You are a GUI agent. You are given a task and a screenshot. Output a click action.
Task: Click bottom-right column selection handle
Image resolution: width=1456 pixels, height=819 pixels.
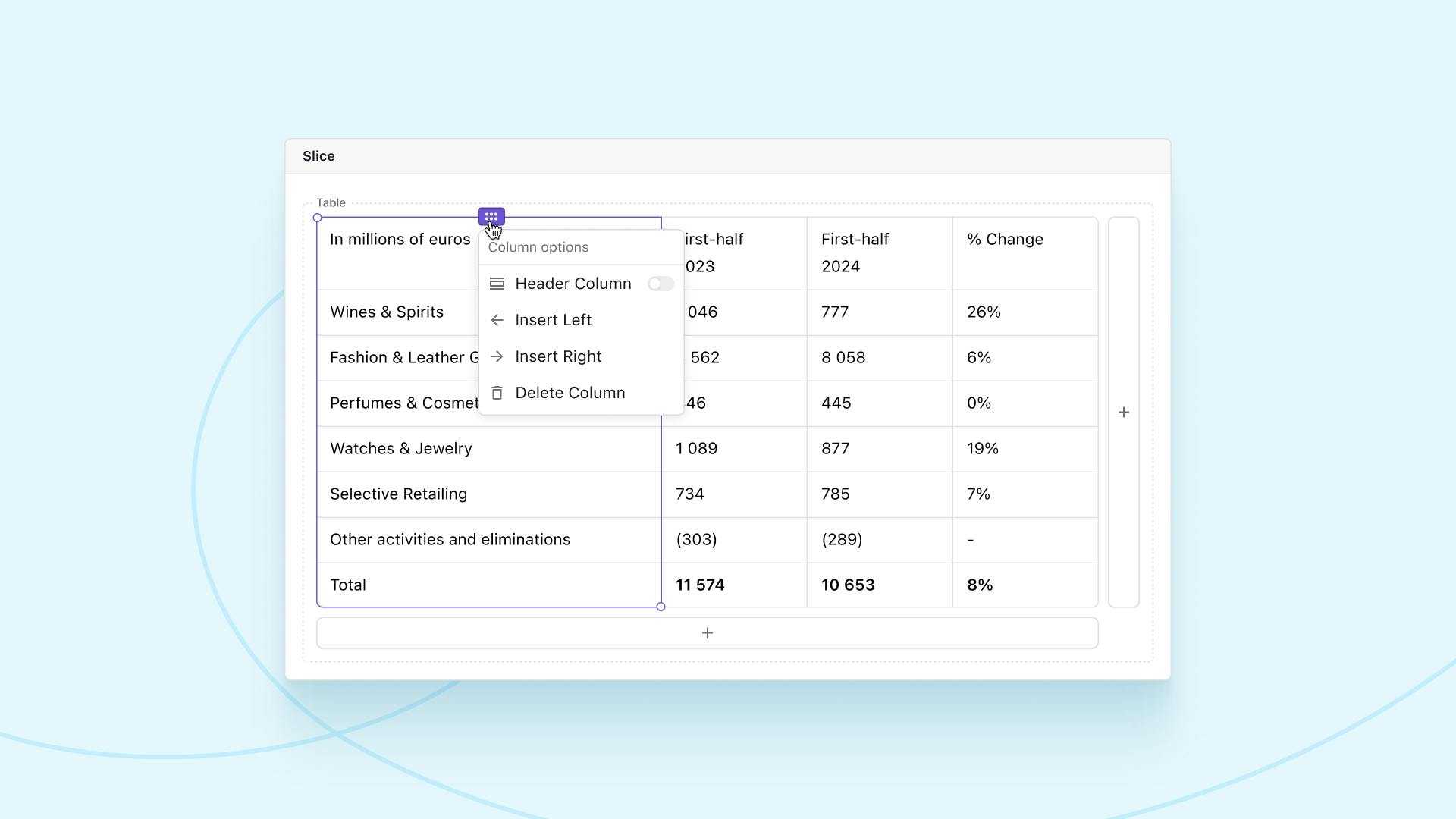click(x=661, y=607)
